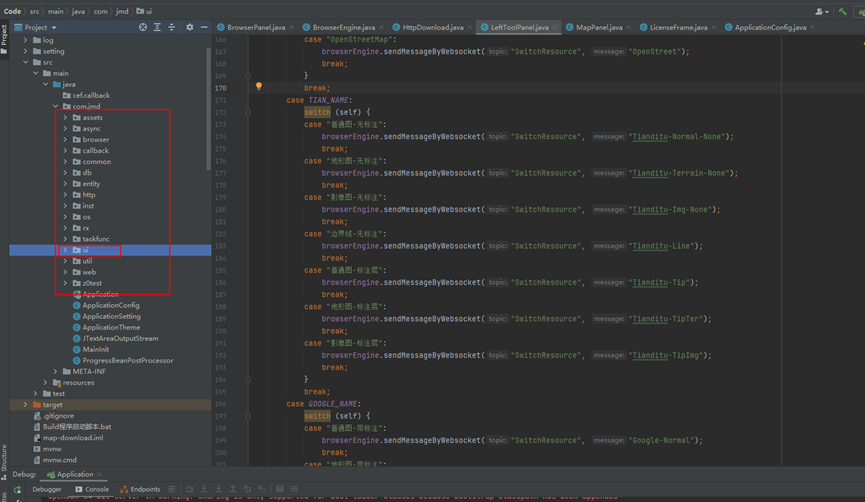865x502 pixels.
Task: Click the debug layout lines icon
Action: [x=172, y=489]
